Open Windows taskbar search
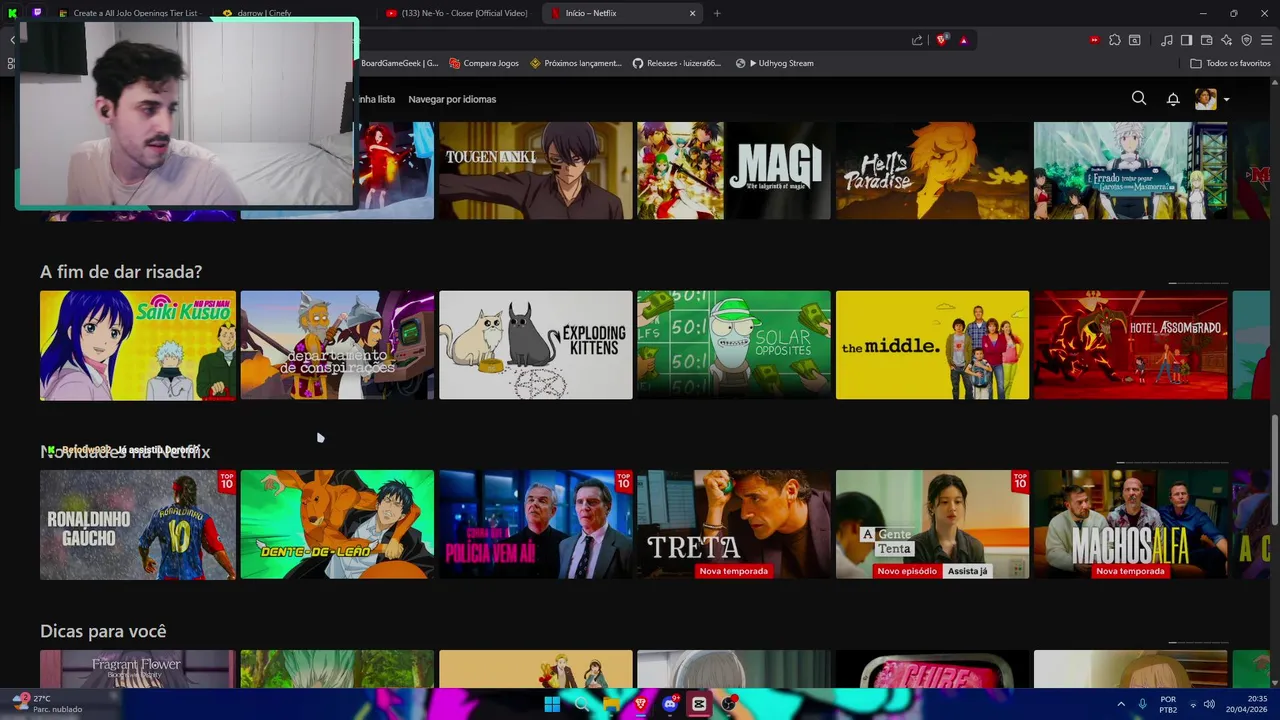1280x720 pixels. (x=581, y=704)
